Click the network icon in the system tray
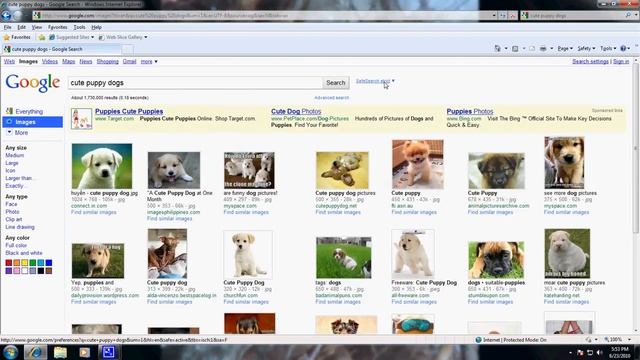Viewport: 640px width, 360px height. 590,352
